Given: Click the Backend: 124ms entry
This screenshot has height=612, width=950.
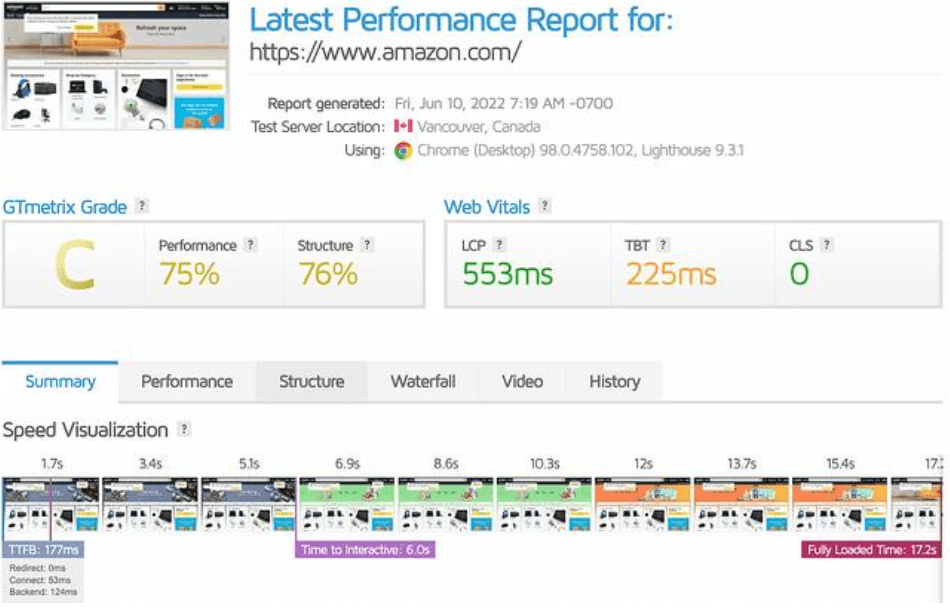Looking at the screenshot, I should [x=43, y=591].
